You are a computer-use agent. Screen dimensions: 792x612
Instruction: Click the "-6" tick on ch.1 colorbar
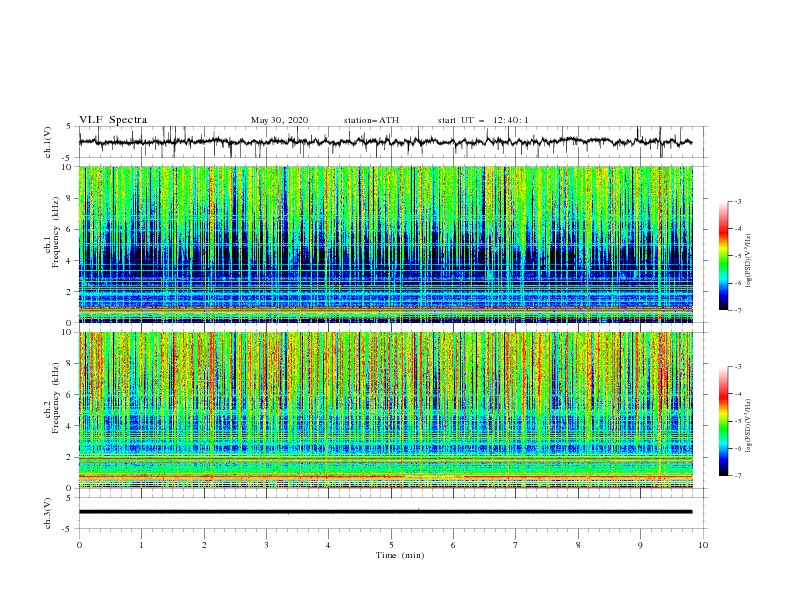[x=737, y=283]
